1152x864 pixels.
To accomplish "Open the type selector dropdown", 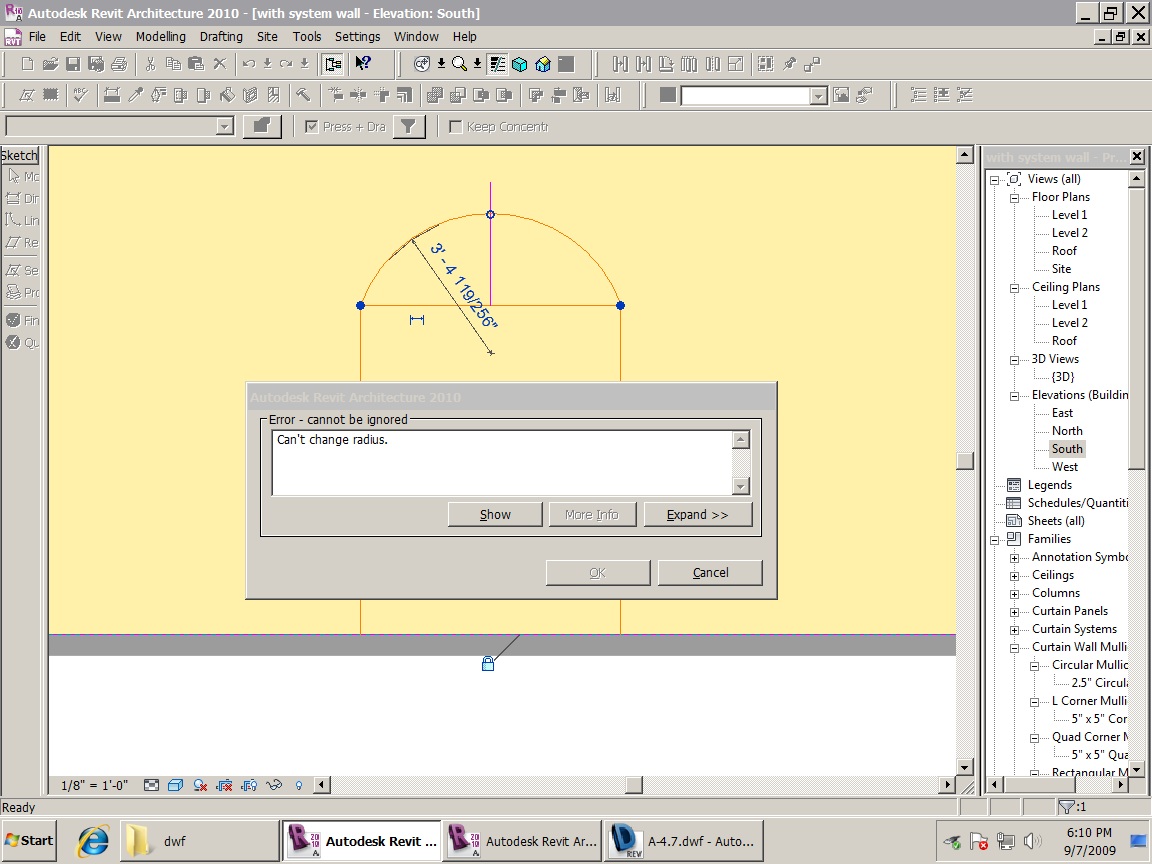I will pyautogui.click(x=225, y=127).
